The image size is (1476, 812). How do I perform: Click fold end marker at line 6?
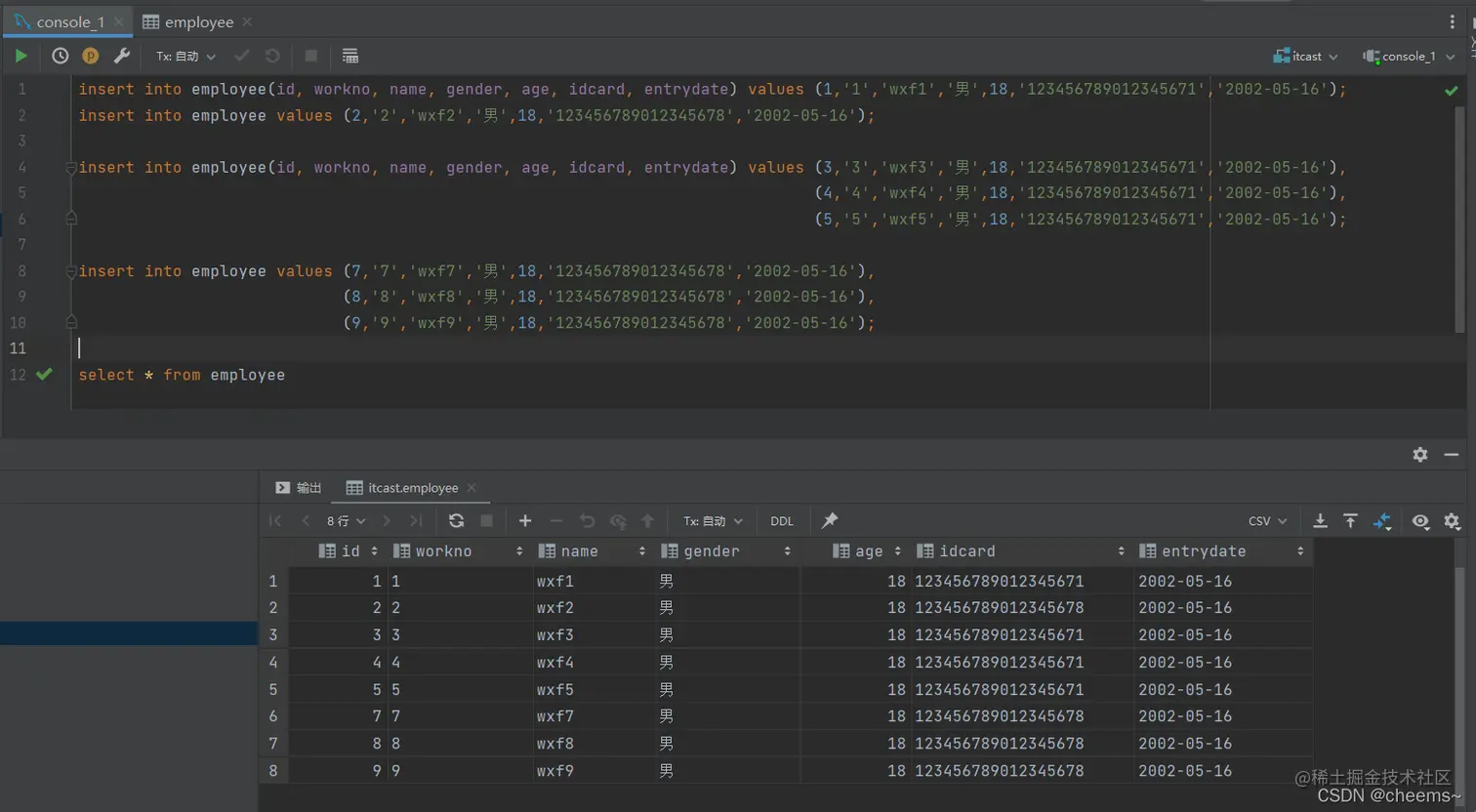[x=70, y=219]
